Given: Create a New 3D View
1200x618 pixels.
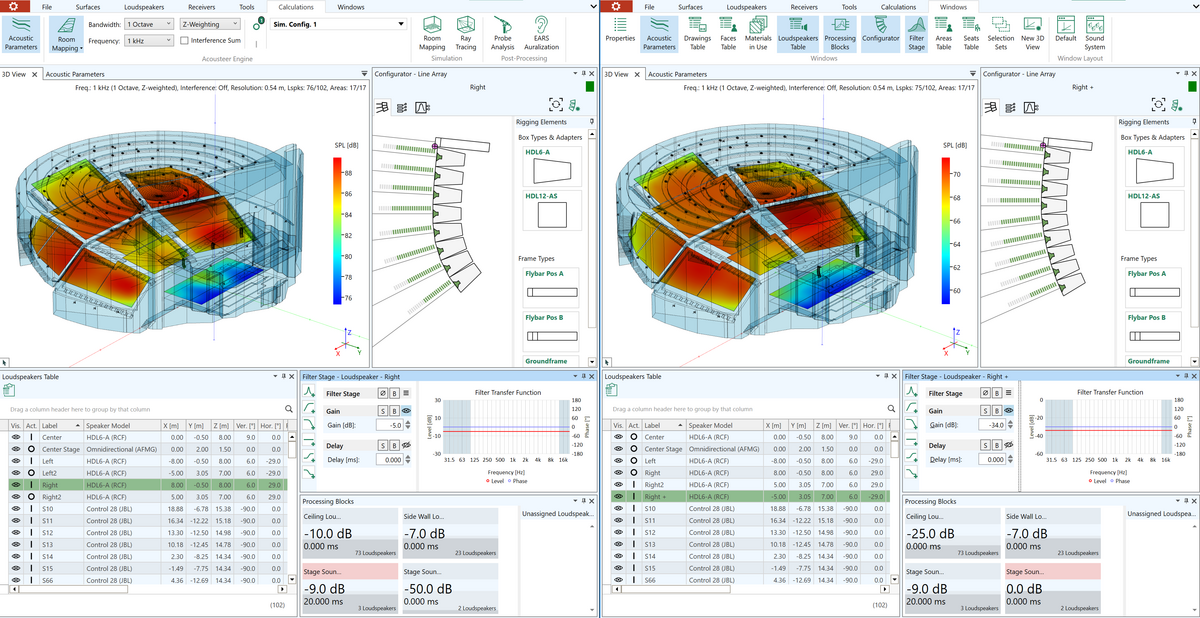Looking at the screenshot, I should coord(1031,34).
